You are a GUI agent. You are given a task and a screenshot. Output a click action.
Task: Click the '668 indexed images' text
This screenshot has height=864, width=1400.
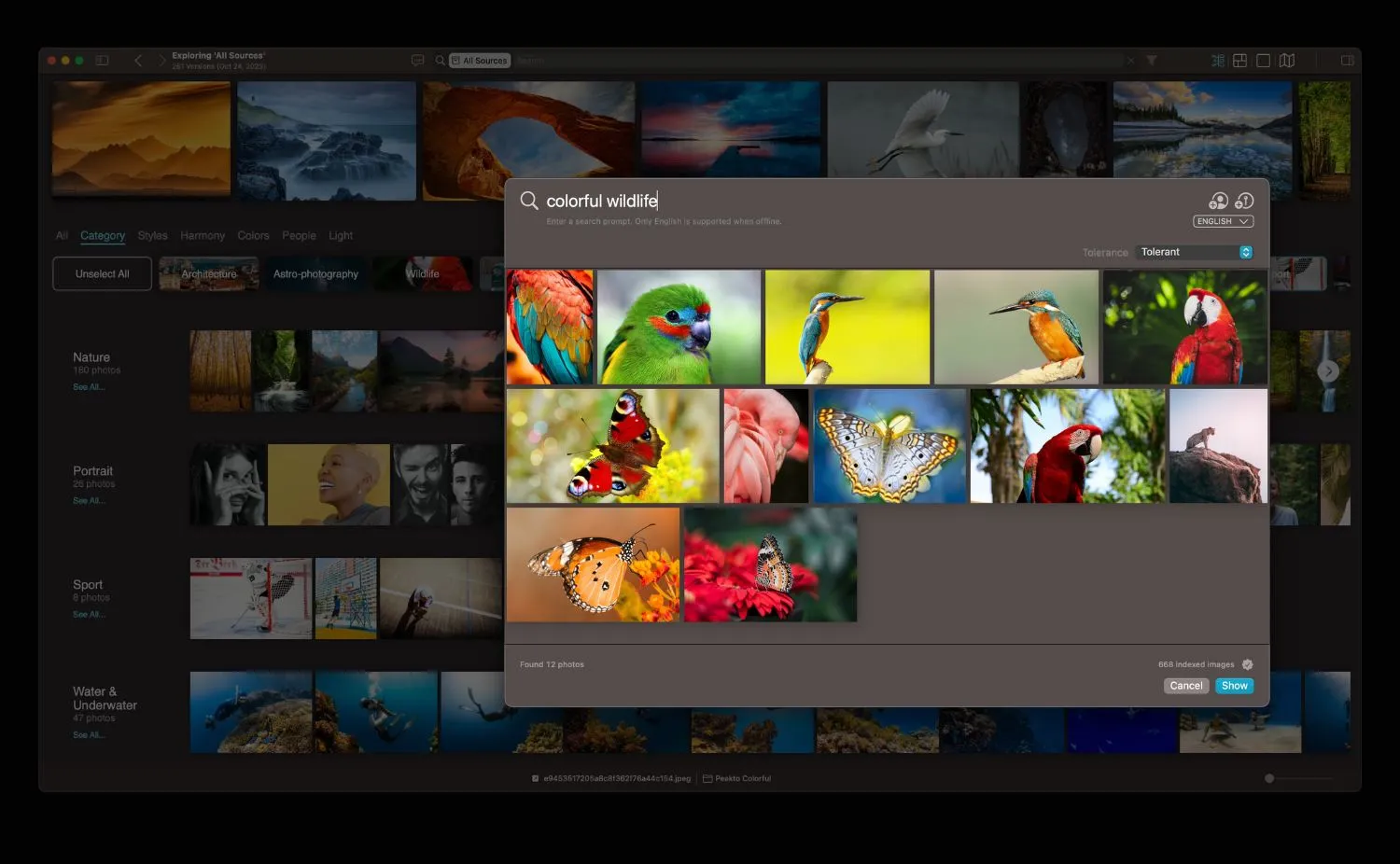(x=1196, y=664)
